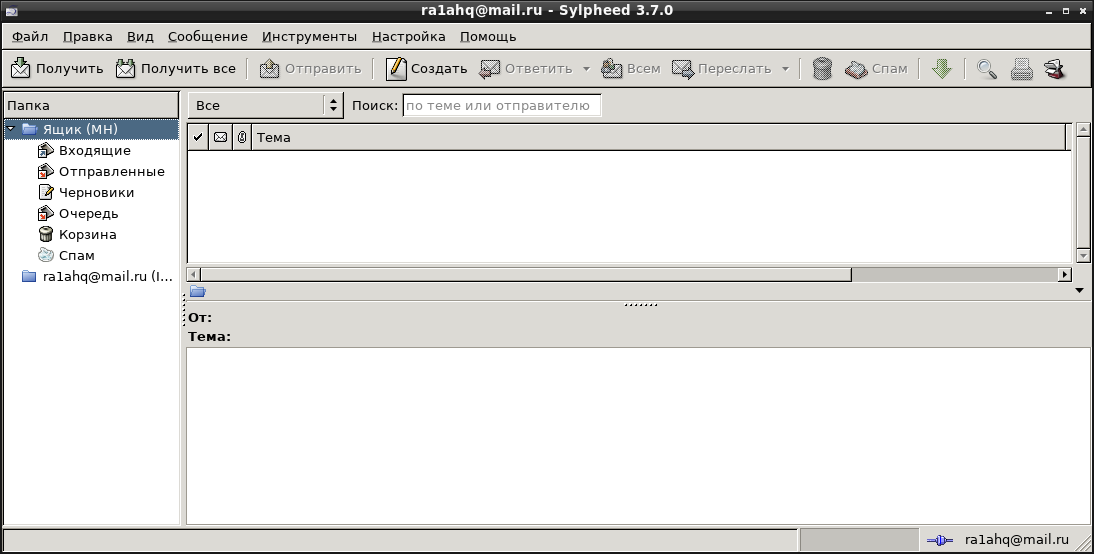Open the Файл menu
The image size is (1094, 554).
click(30, 36)
